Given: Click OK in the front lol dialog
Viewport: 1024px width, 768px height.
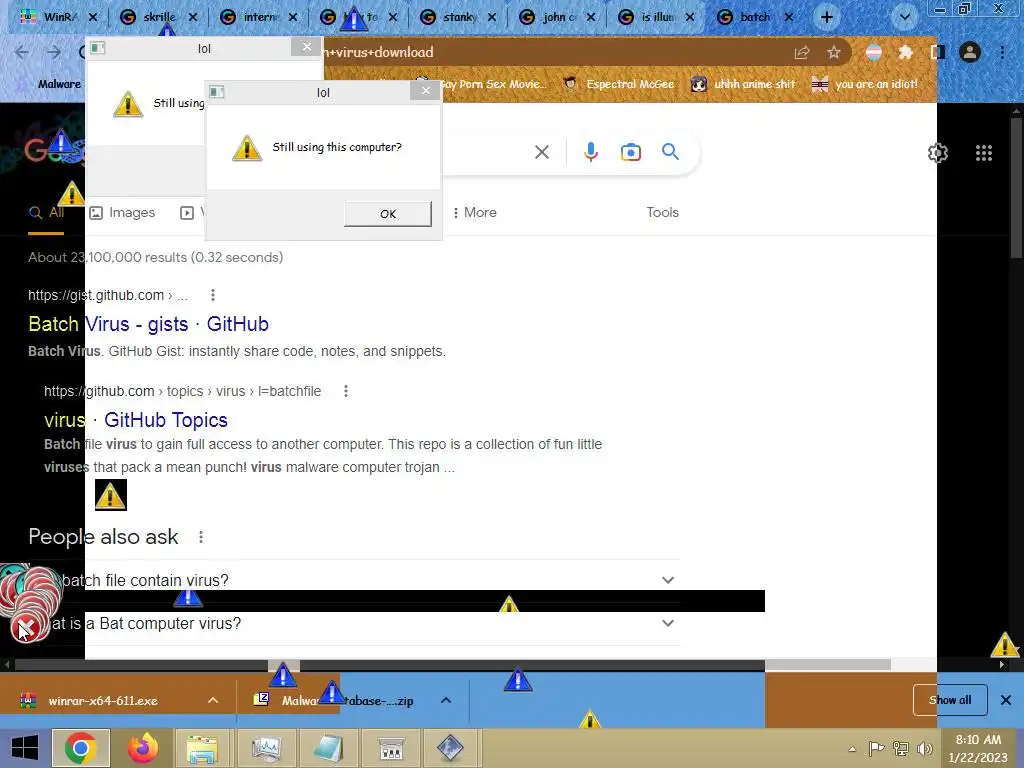Looking at the screenshot, I should [x=388, y=214].
